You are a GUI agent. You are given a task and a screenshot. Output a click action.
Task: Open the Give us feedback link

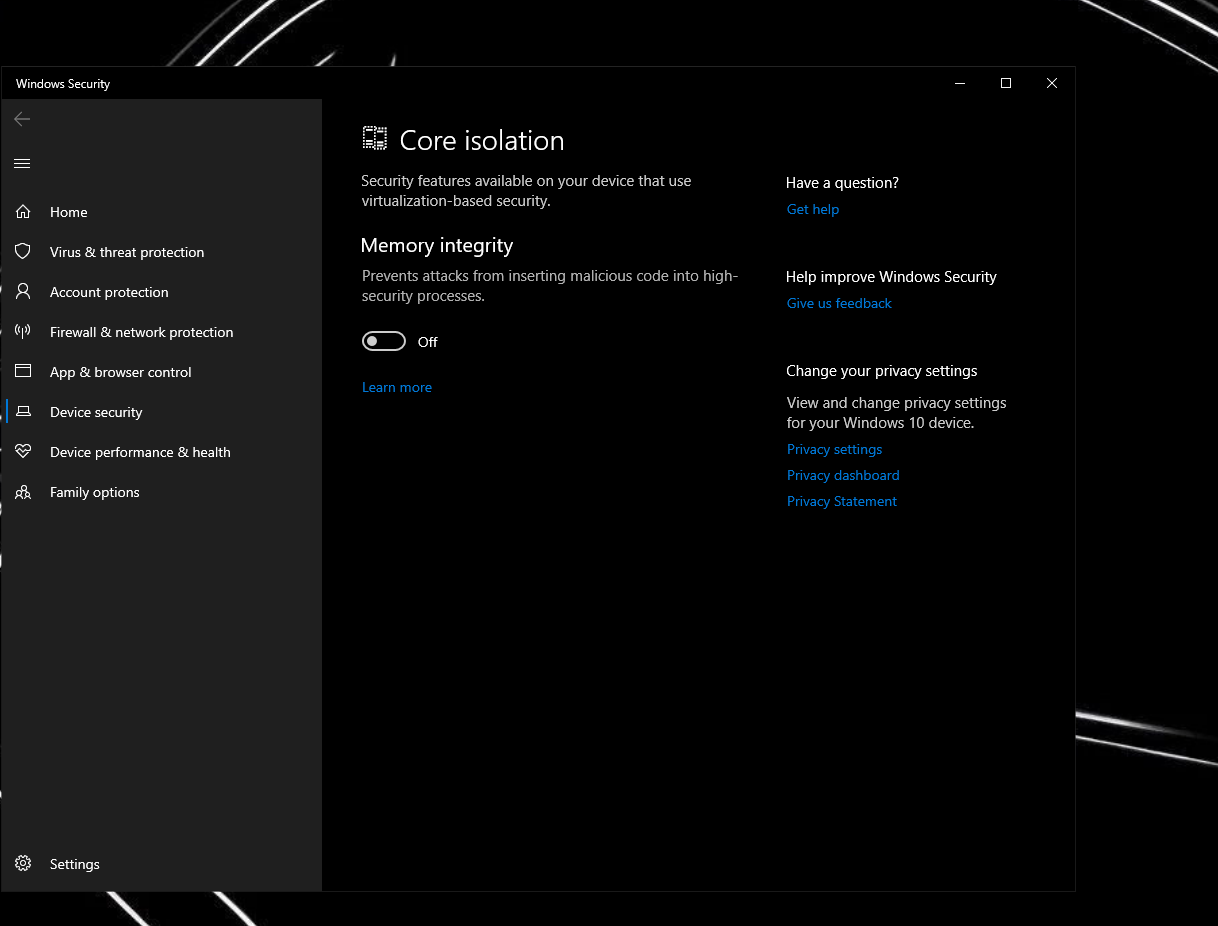(839, 303)
